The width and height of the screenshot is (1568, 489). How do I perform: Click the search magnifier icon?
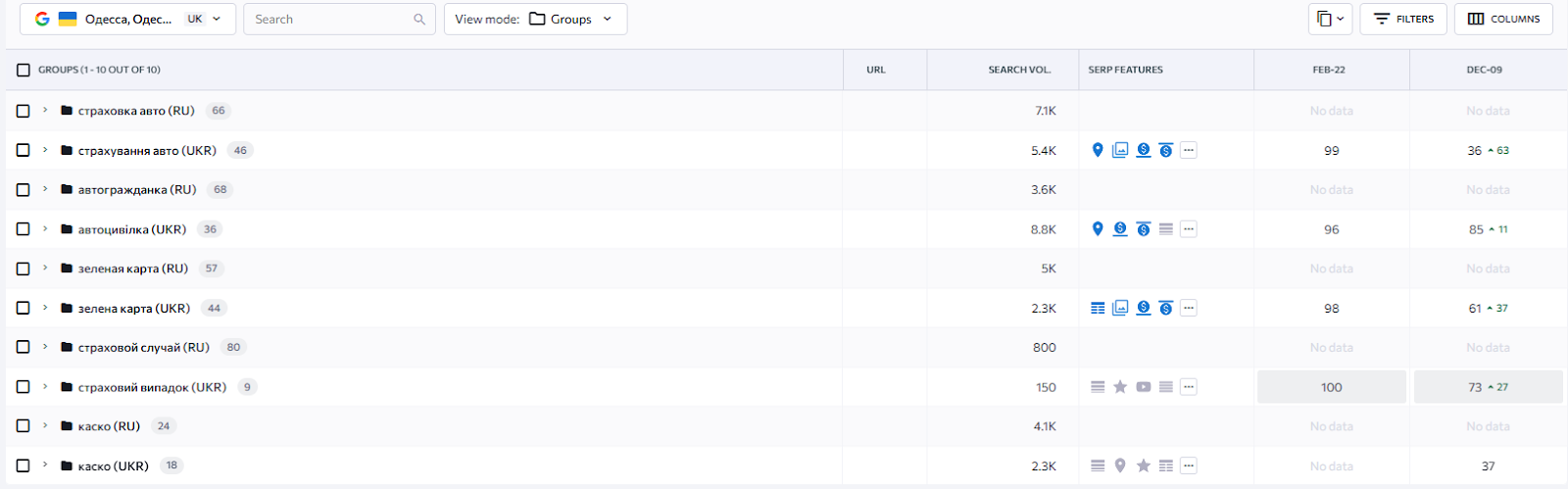point(419,20)
